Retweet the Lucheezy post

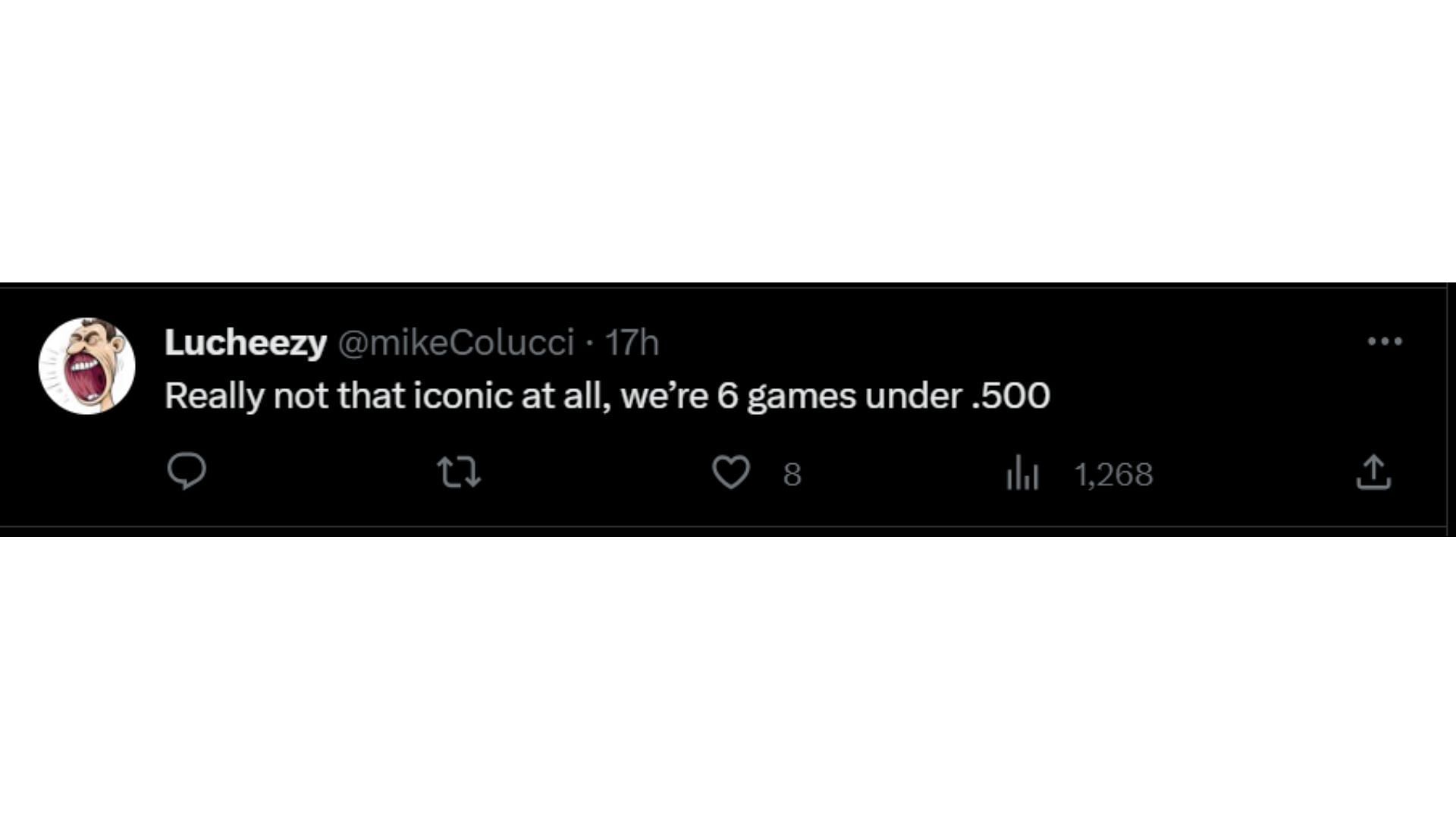(x=460, y=472)
